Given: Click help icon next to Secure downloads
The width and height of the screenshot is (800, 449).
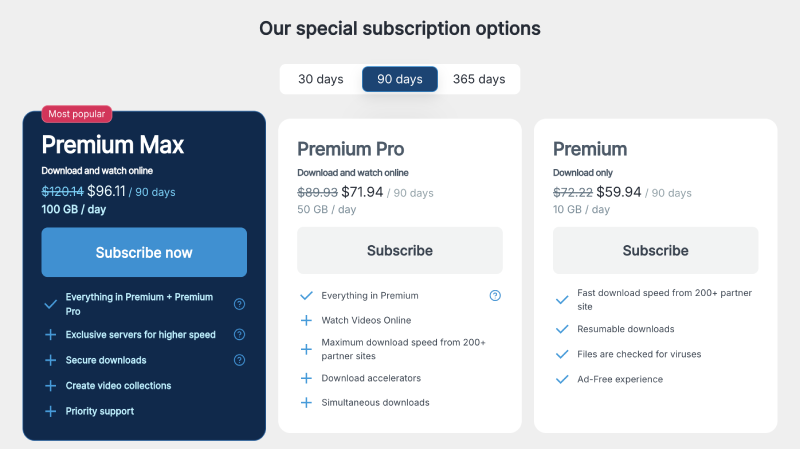Looking at the screenshot, I should click(x=239, y=360).
